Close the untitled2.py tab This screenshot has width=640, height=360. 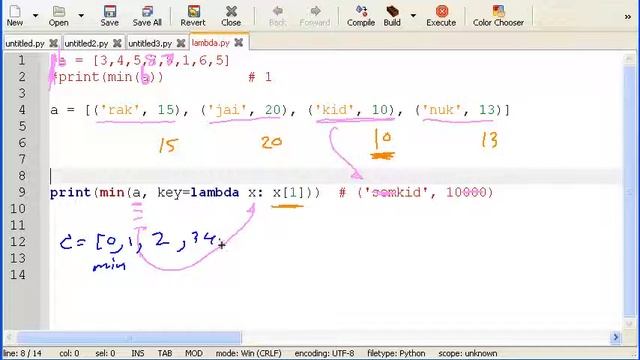pos(117,43)
